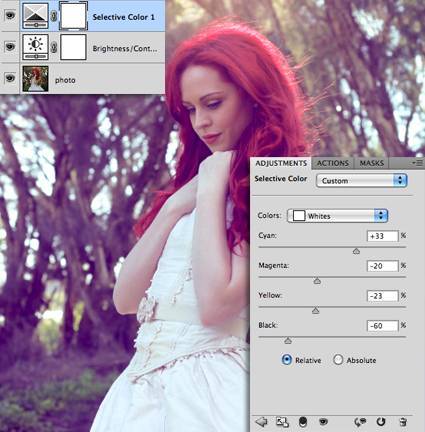Reset adjustment to defaults icon
425x432 pixels.
[x=381, y=422]
